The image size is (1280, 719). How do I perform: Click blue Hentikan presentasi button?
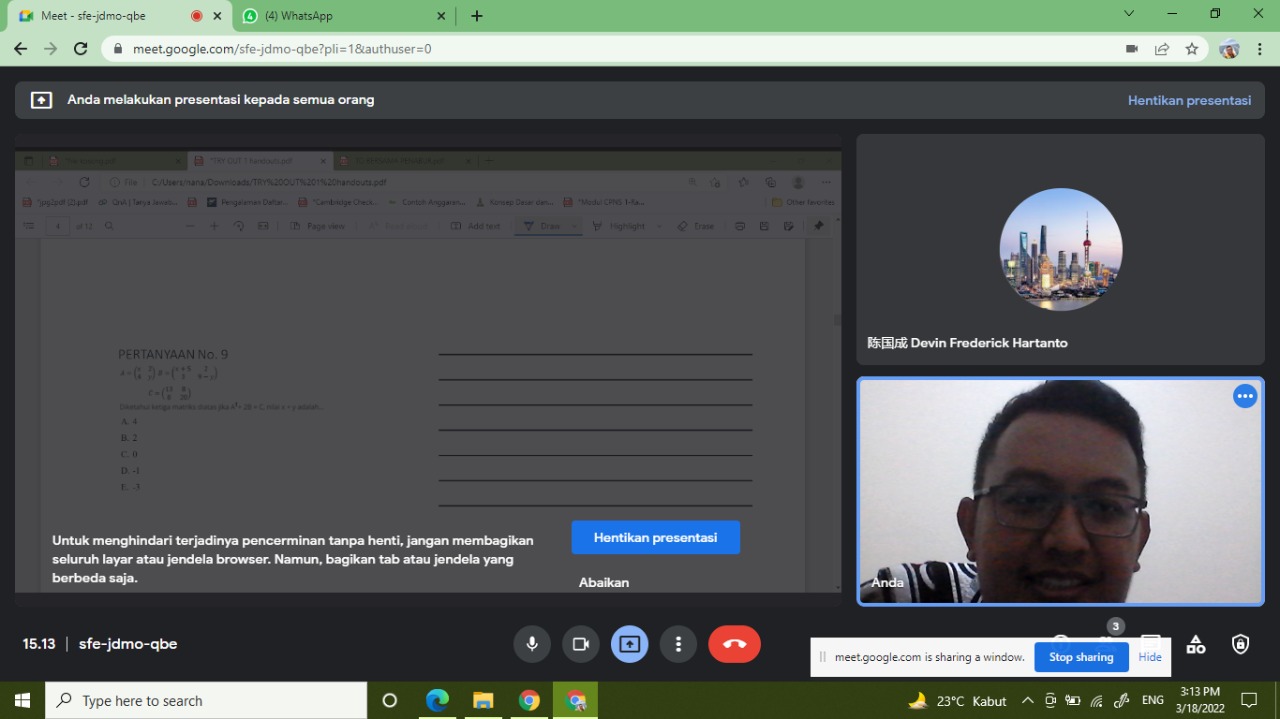[x=655, y=537]
